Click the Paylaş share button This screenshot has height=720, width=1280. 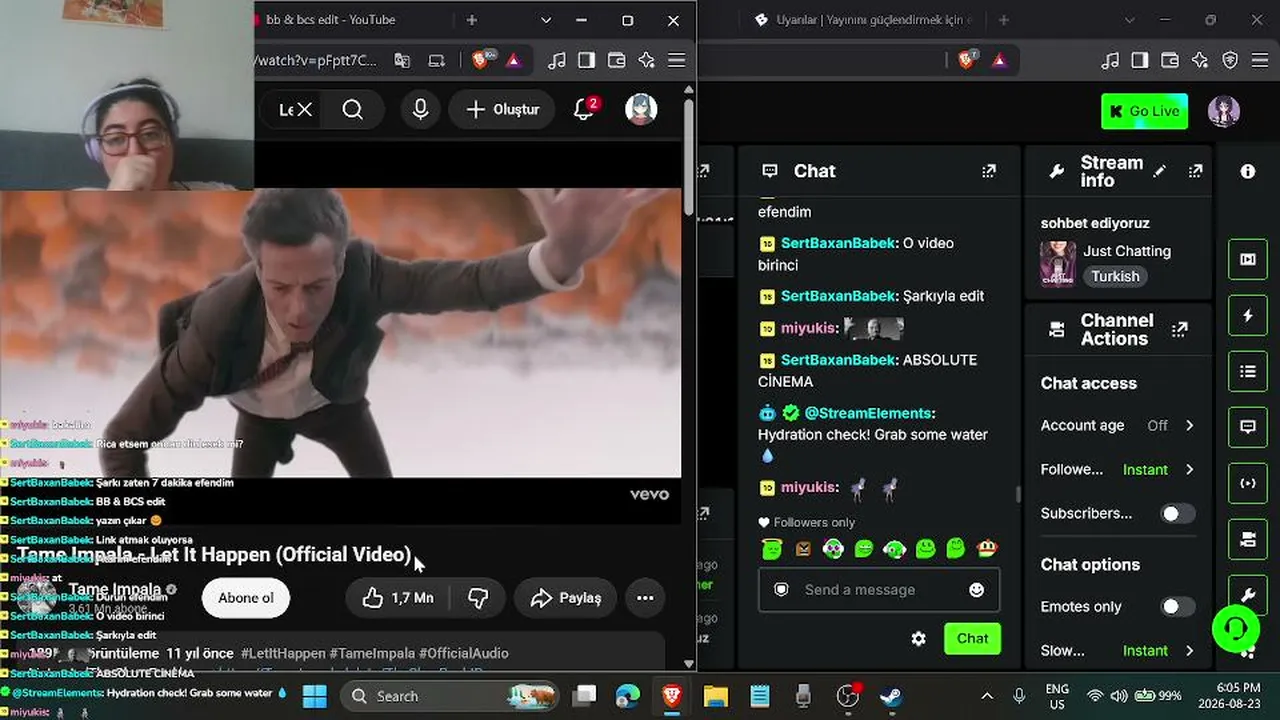pyautogui.click(x=566, y=598)
